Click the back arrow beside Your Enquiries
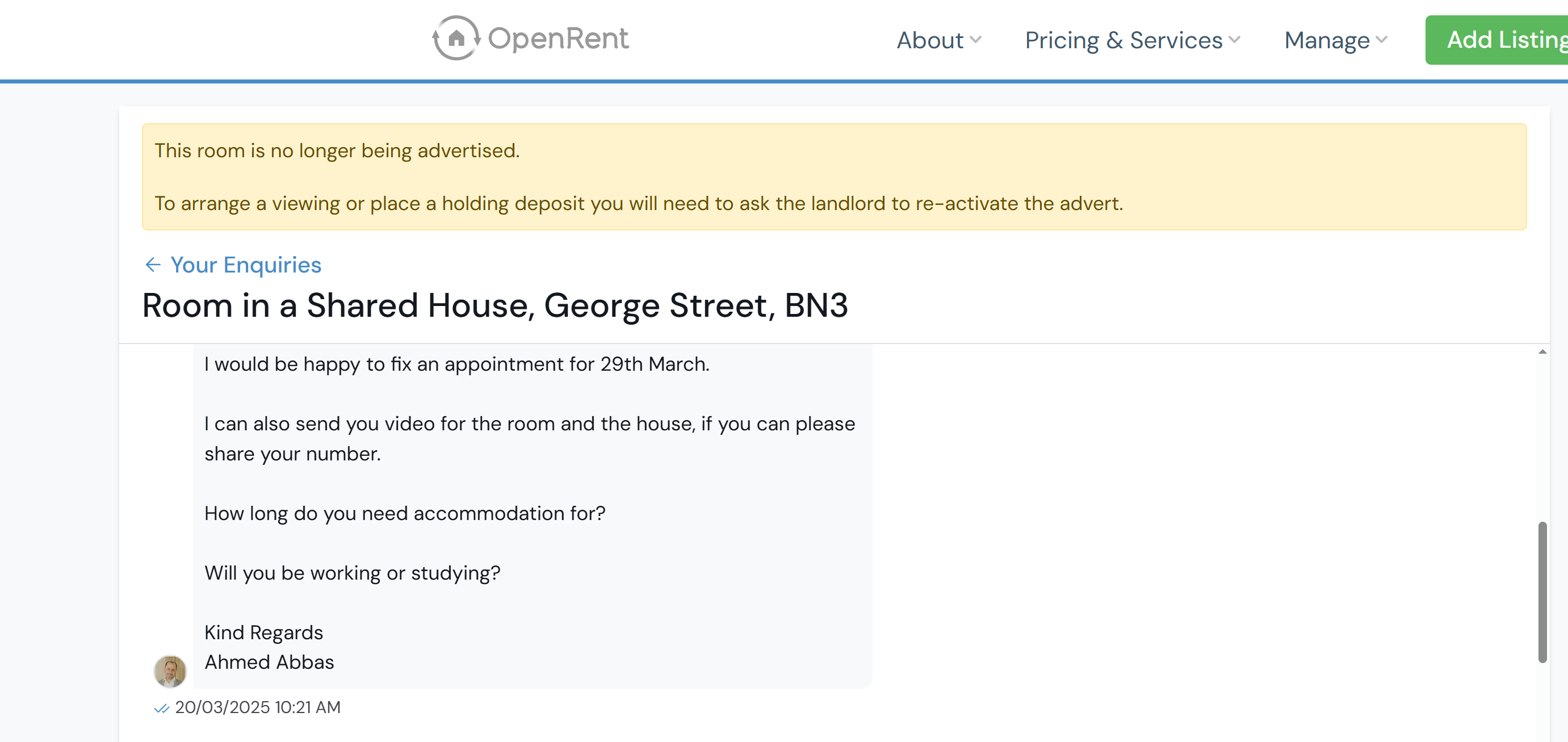1568x742 pixels. click(x=152, y=265)
